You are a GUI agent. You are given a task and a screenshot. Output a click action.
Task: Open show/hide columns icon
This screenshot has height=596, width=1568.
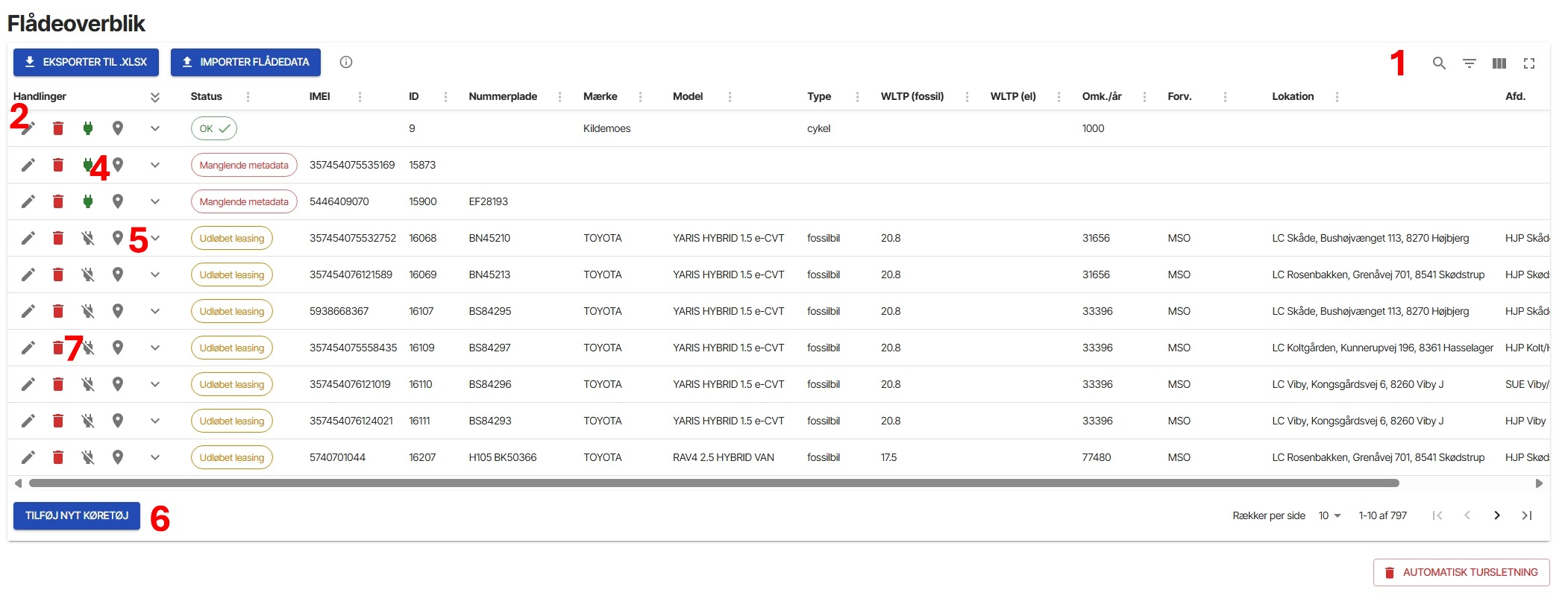click(1499, 63)
